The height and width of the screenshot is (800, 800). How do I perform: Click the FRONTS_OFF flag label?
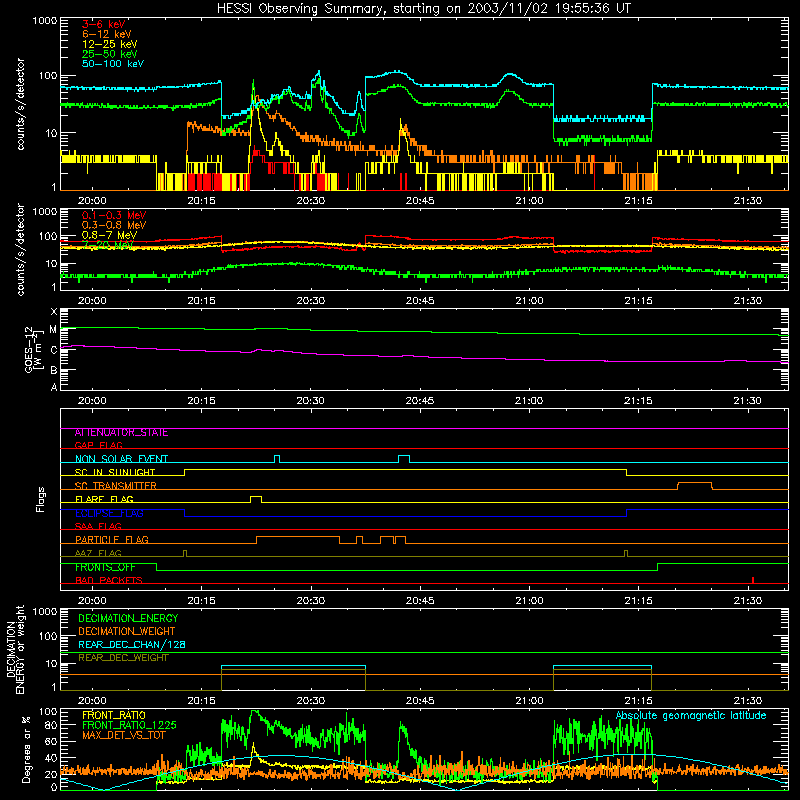click(105, 567)
